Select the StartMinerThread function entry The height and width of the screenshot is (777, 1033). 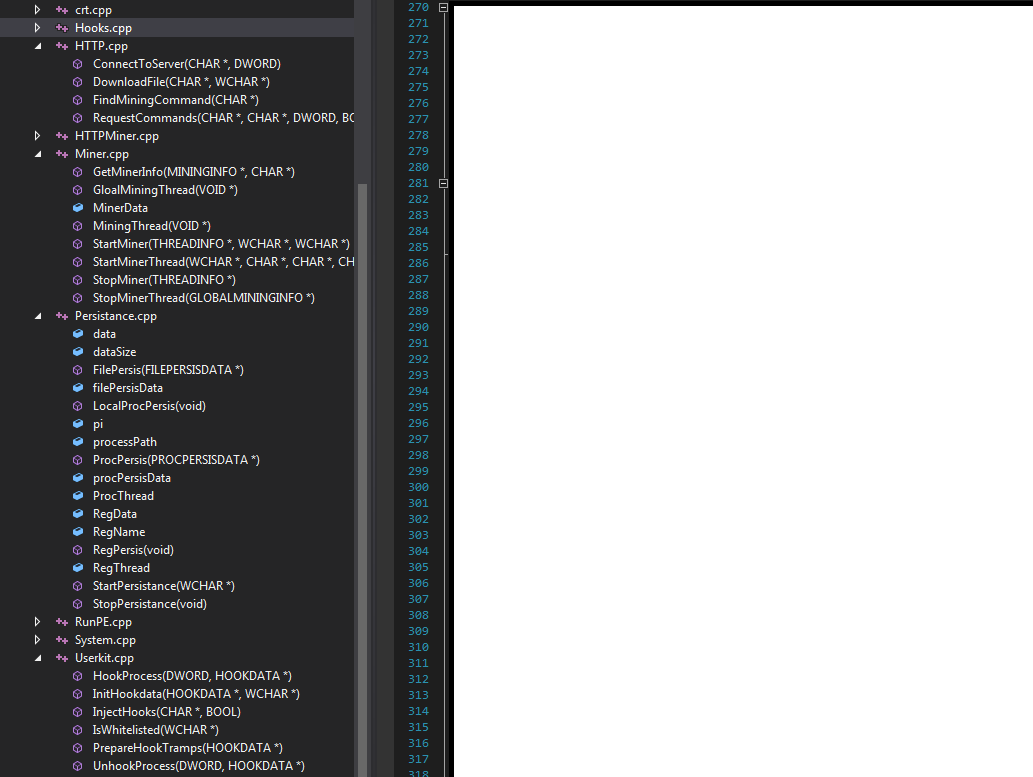[x=223, y=262]
